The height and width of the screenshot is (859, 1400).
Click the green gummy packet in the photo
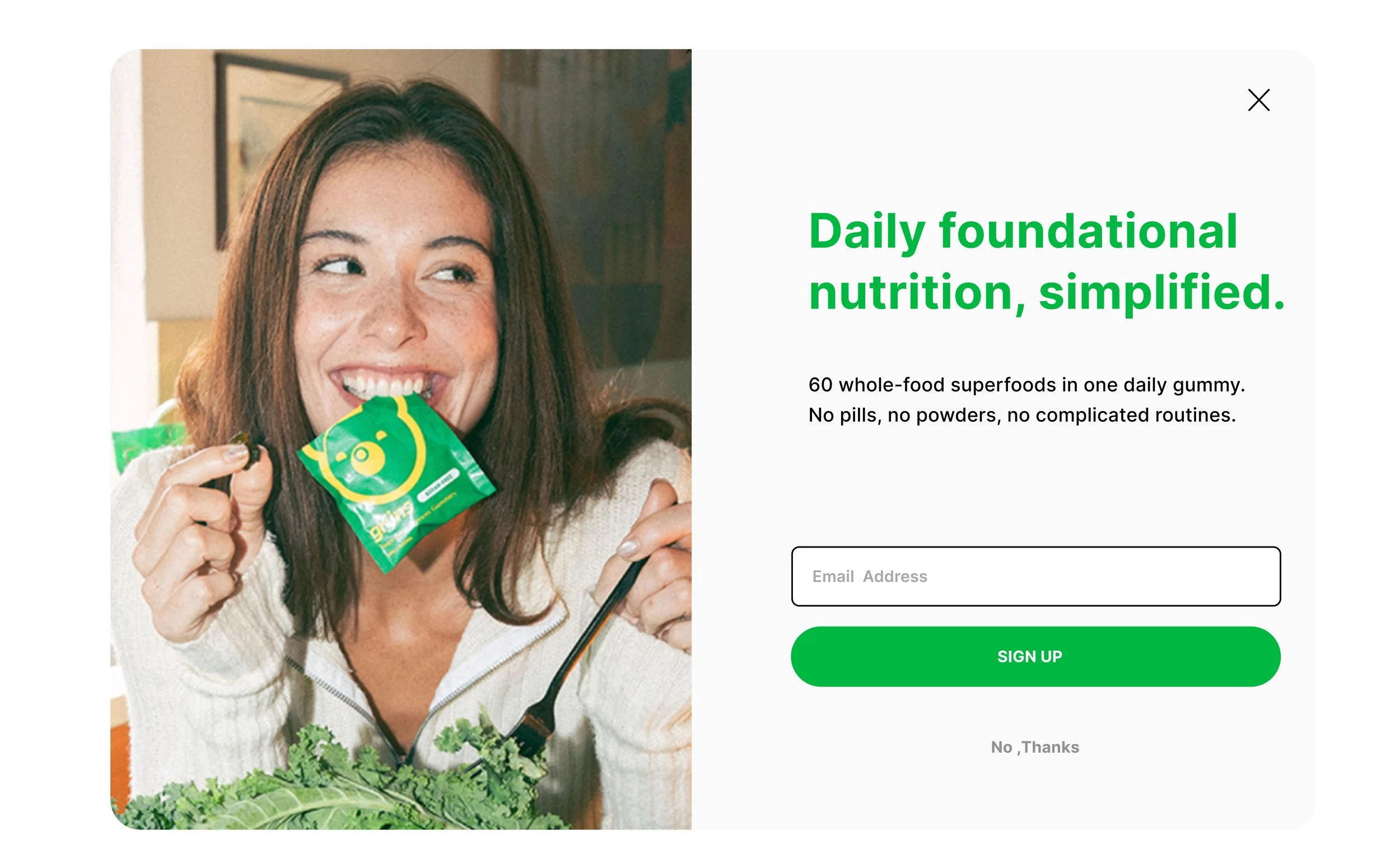pos(396,483)
